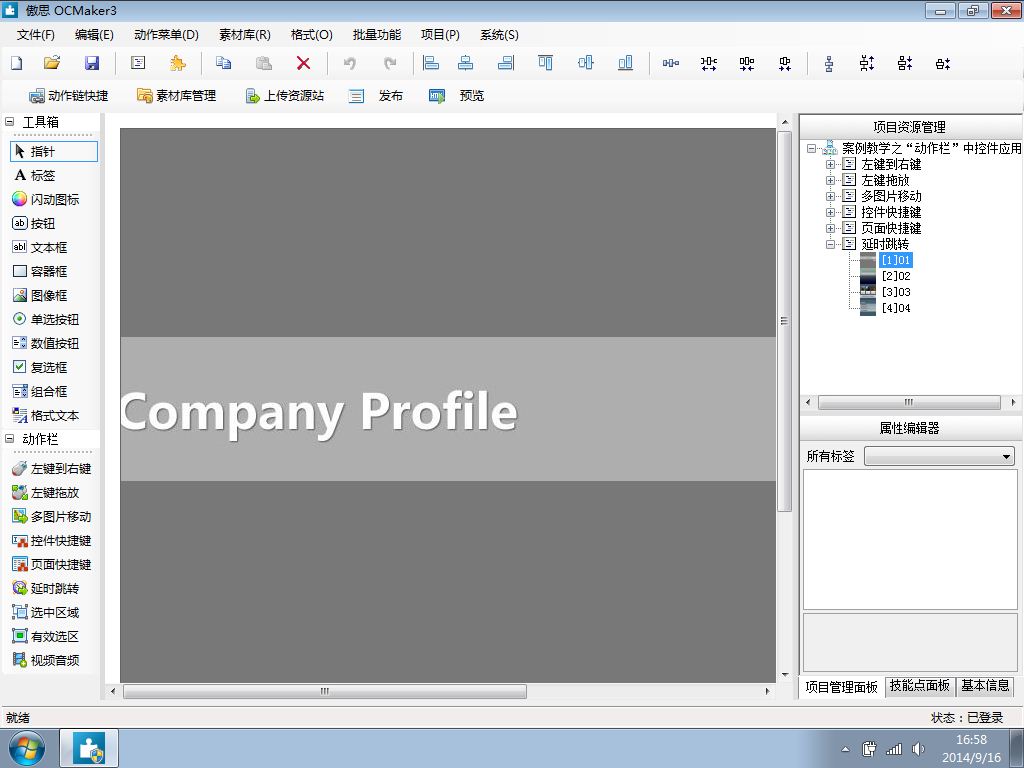Select the 视频音频 tool
The height and width of the screenshot is (768, 1024).
point(46,660)
